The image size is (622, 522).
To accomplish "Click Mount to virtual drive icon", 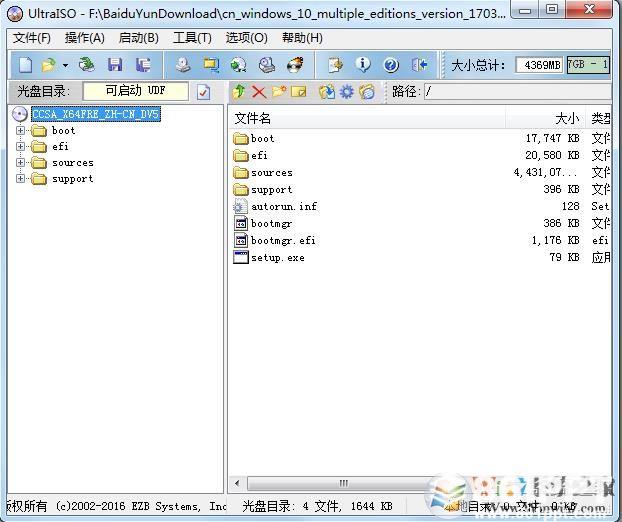I will tap(267, 65).
